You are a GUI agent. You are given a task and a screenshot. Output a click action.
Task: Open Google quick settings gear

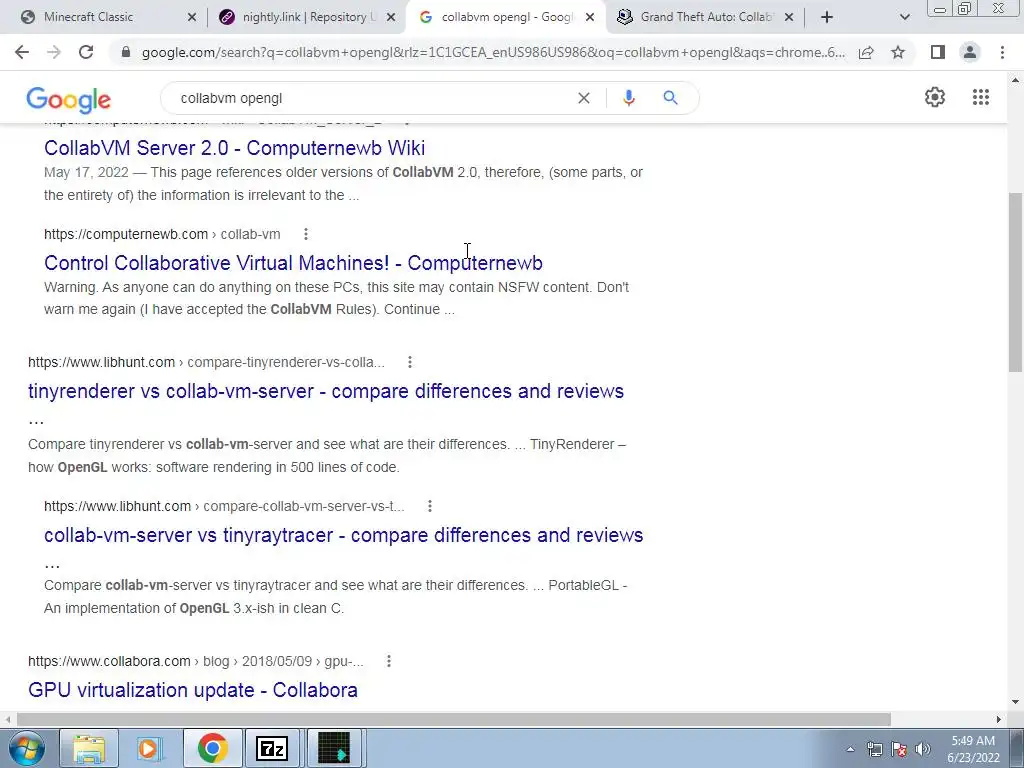click(x=935, y=97)
